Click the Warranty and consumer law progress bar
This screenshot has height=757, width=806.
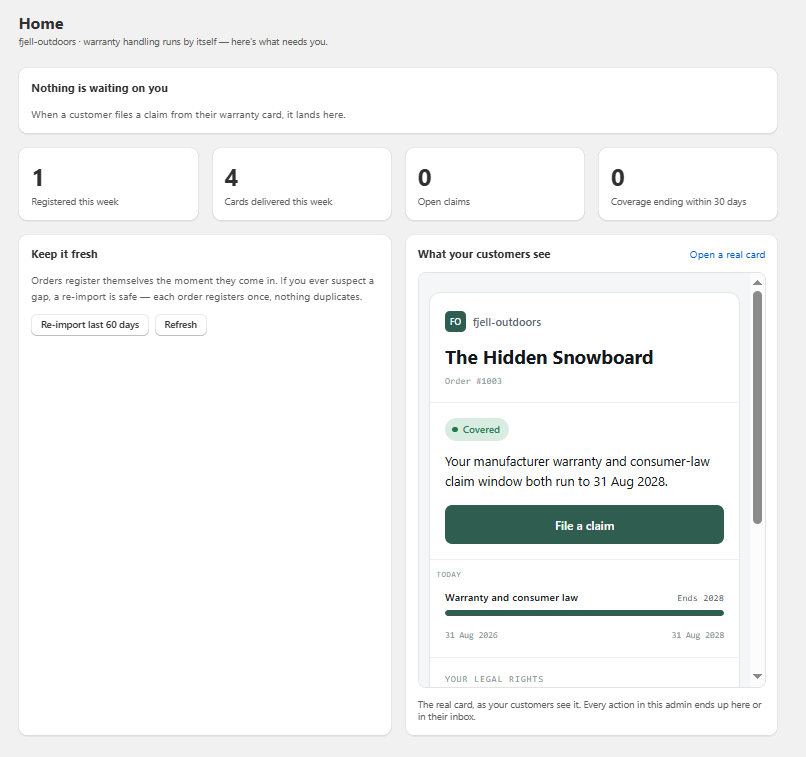[x=584, y=613]
